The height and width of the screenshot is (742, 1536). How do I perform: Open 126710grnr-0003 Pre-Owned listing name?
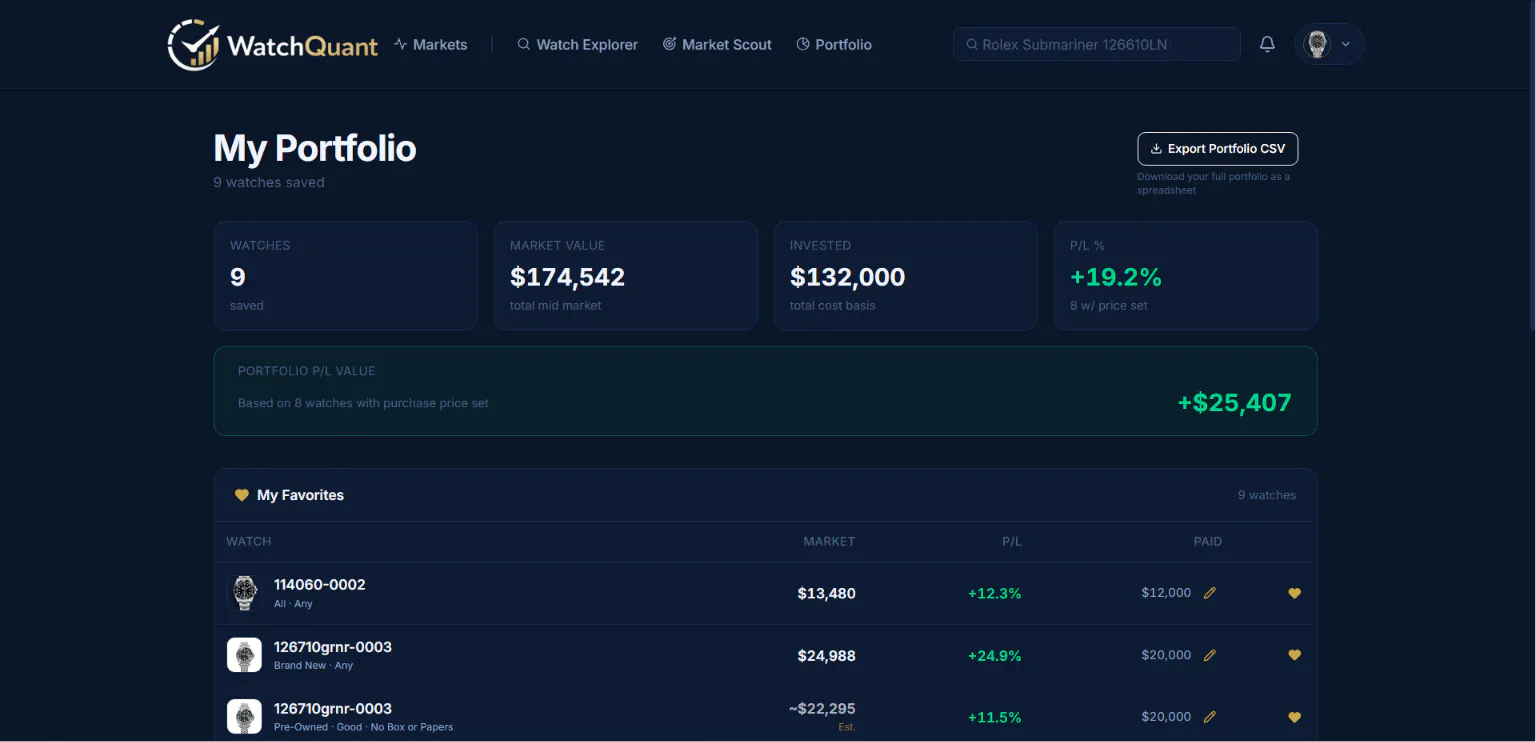pyautogui.click(x=333, y=709)
